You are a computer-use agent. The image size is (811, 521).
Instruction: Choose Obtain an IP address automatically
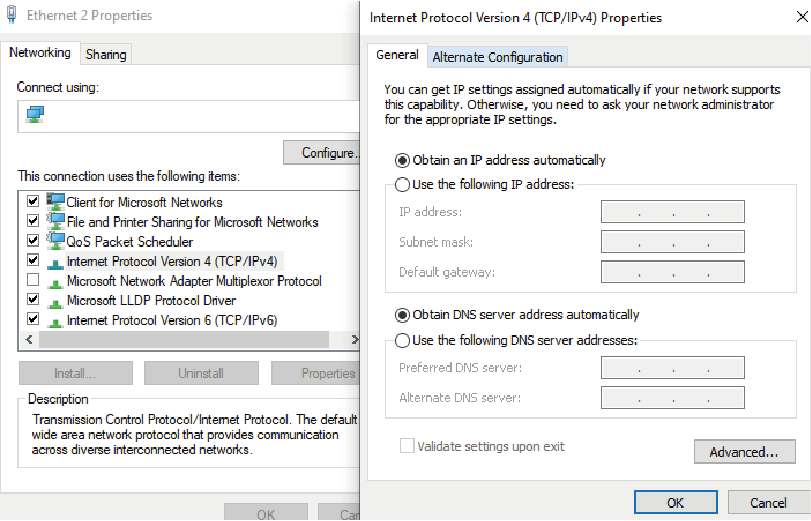click(x=403, y=160)
